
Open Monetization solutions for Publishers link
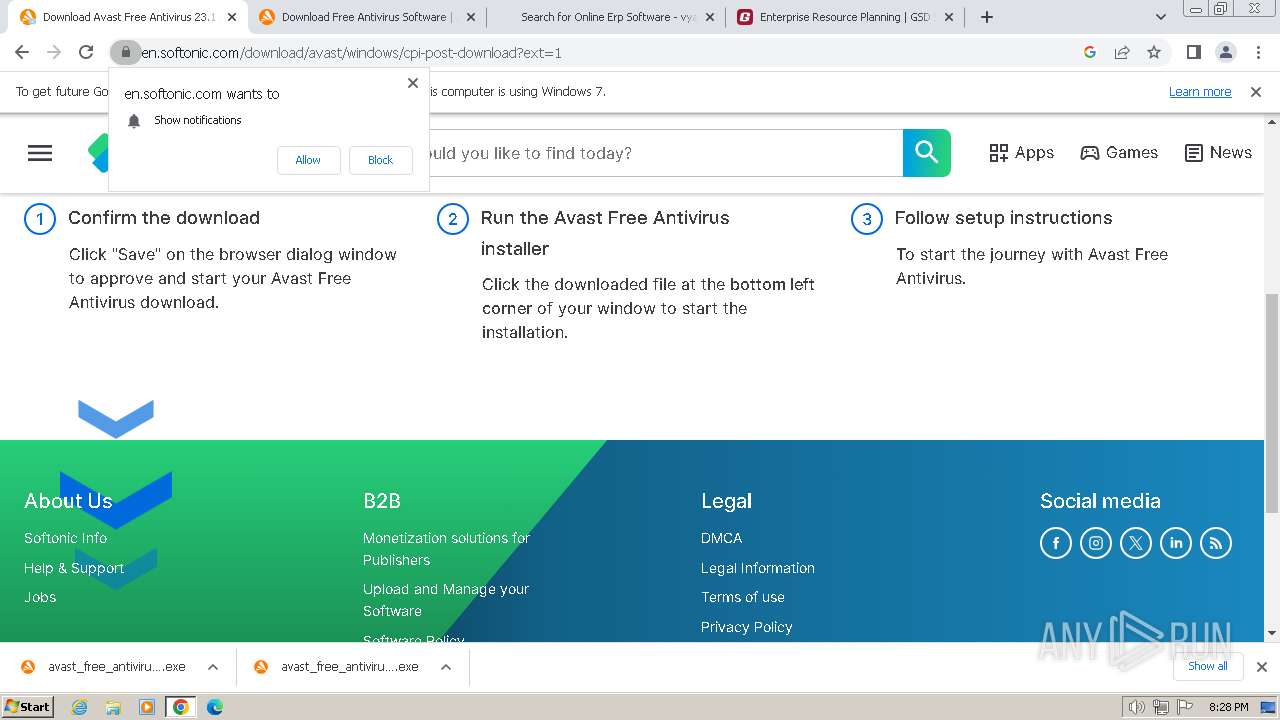pyautogui.click(x=446, y=549)
